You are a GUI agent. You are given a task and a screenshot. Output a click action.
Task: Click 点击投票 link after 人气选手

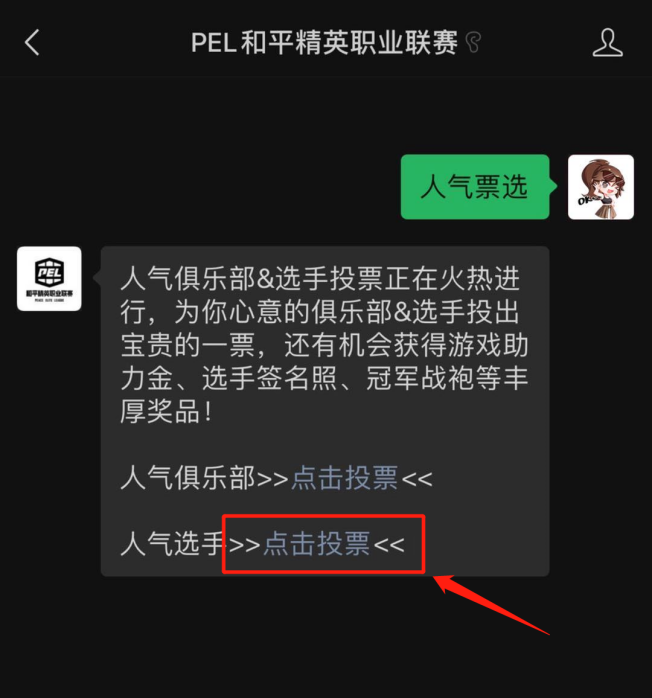(x=316, y=544)
